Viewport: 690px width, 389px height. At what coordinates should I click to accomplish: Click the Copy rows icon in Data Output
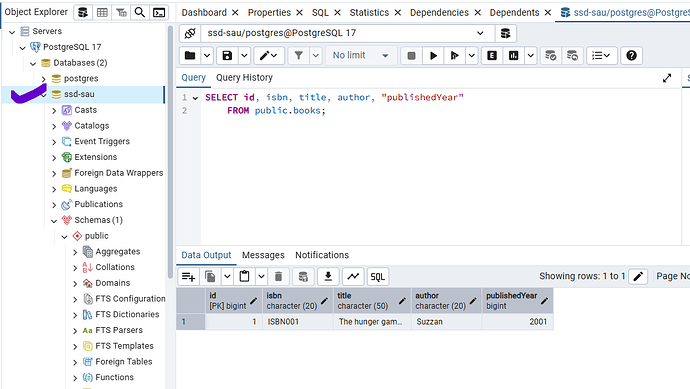210,276
